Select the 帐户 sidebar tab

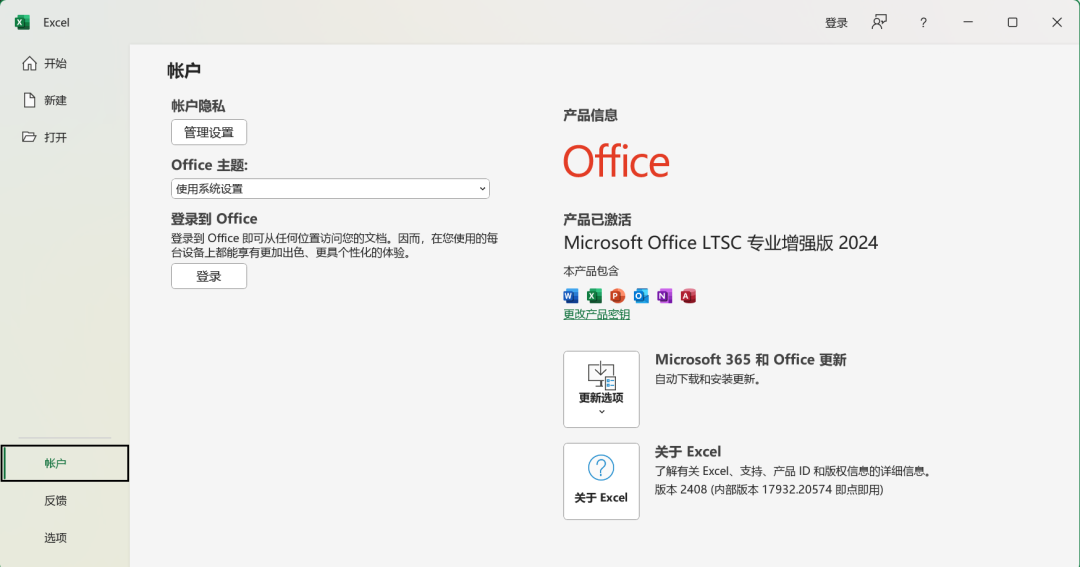pos(65,463)
